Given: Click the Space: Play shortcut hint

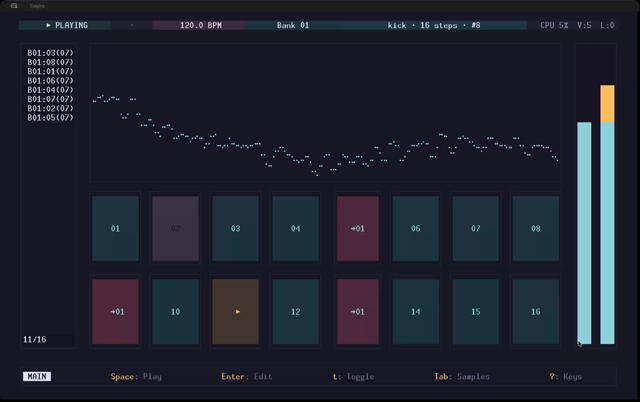Looking at the screenshot, I should coord(136,376).
